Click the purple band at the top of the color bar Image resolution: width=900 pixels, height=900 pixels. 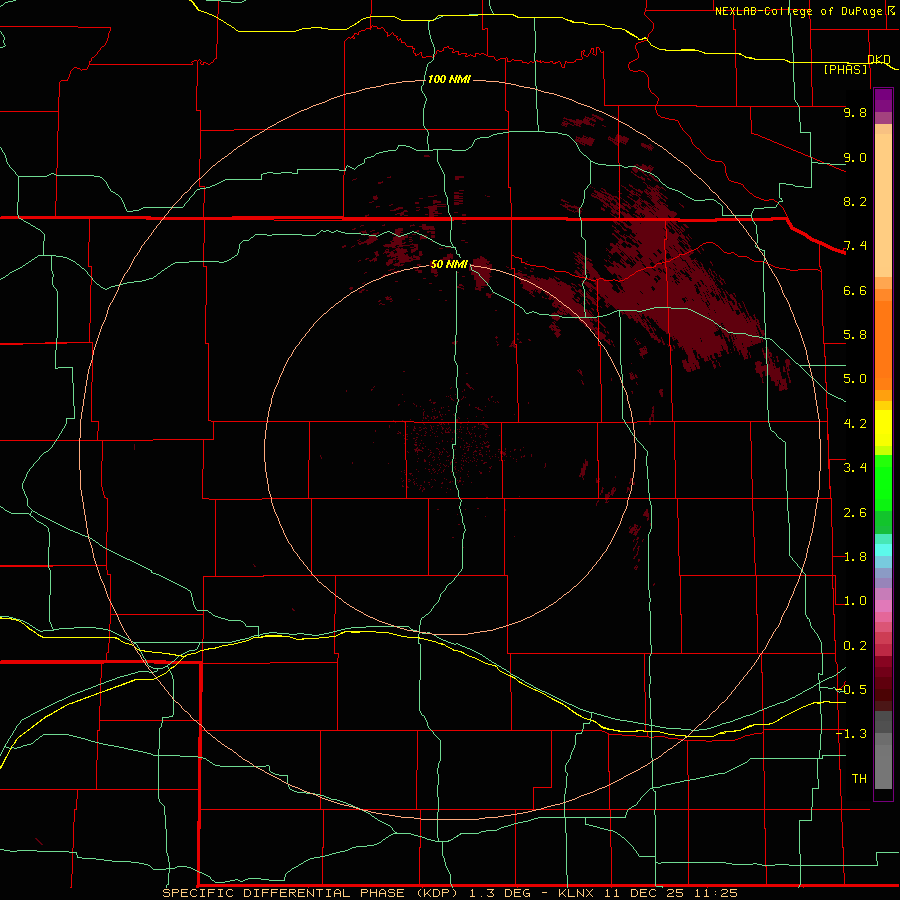pyautogui.click(x=883, y=100)
